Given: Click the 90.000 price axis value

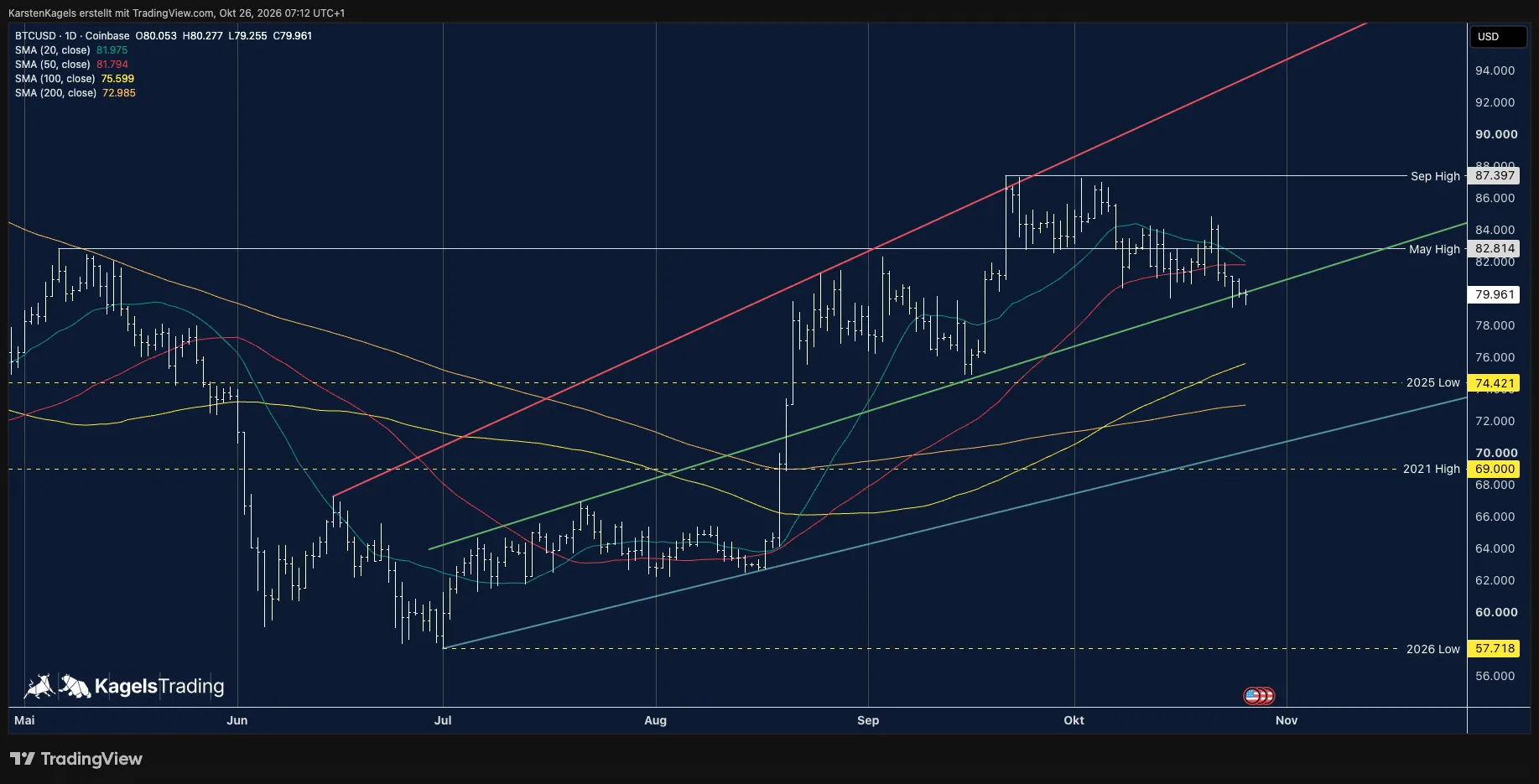Looking at the screenshot, I should pos(1496,134).
